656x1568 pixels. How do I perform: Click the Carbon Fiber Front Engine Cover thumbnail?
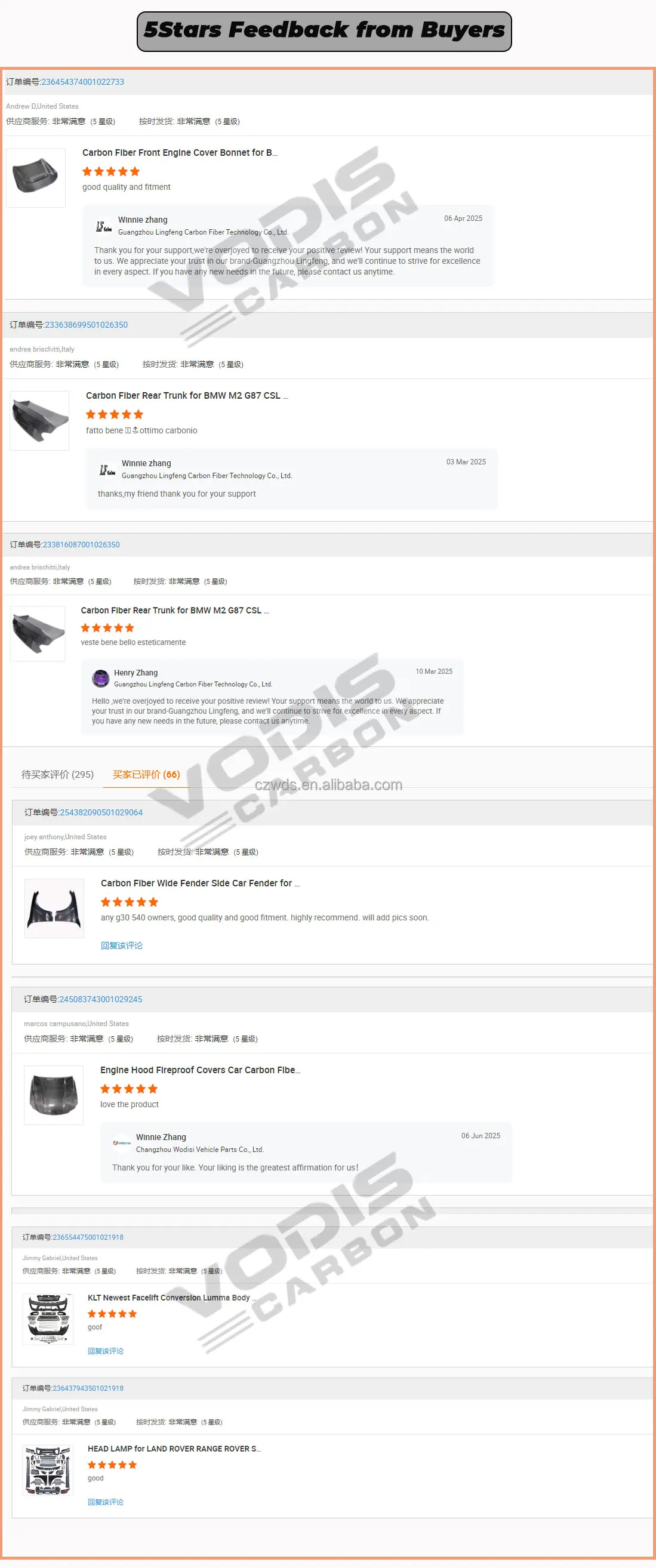[x=36, y=177]
